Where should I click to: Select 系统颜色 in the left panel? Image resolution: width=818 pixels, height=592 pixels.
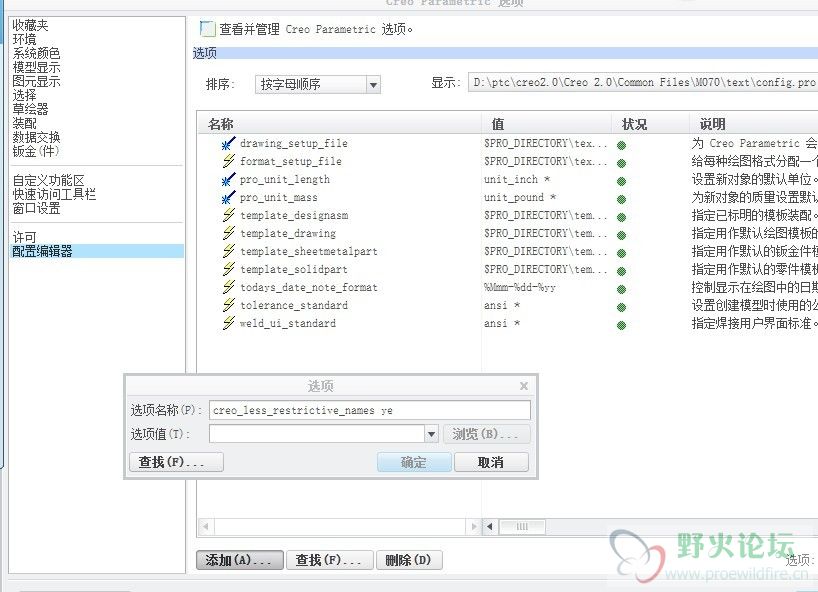coord(37,53)
